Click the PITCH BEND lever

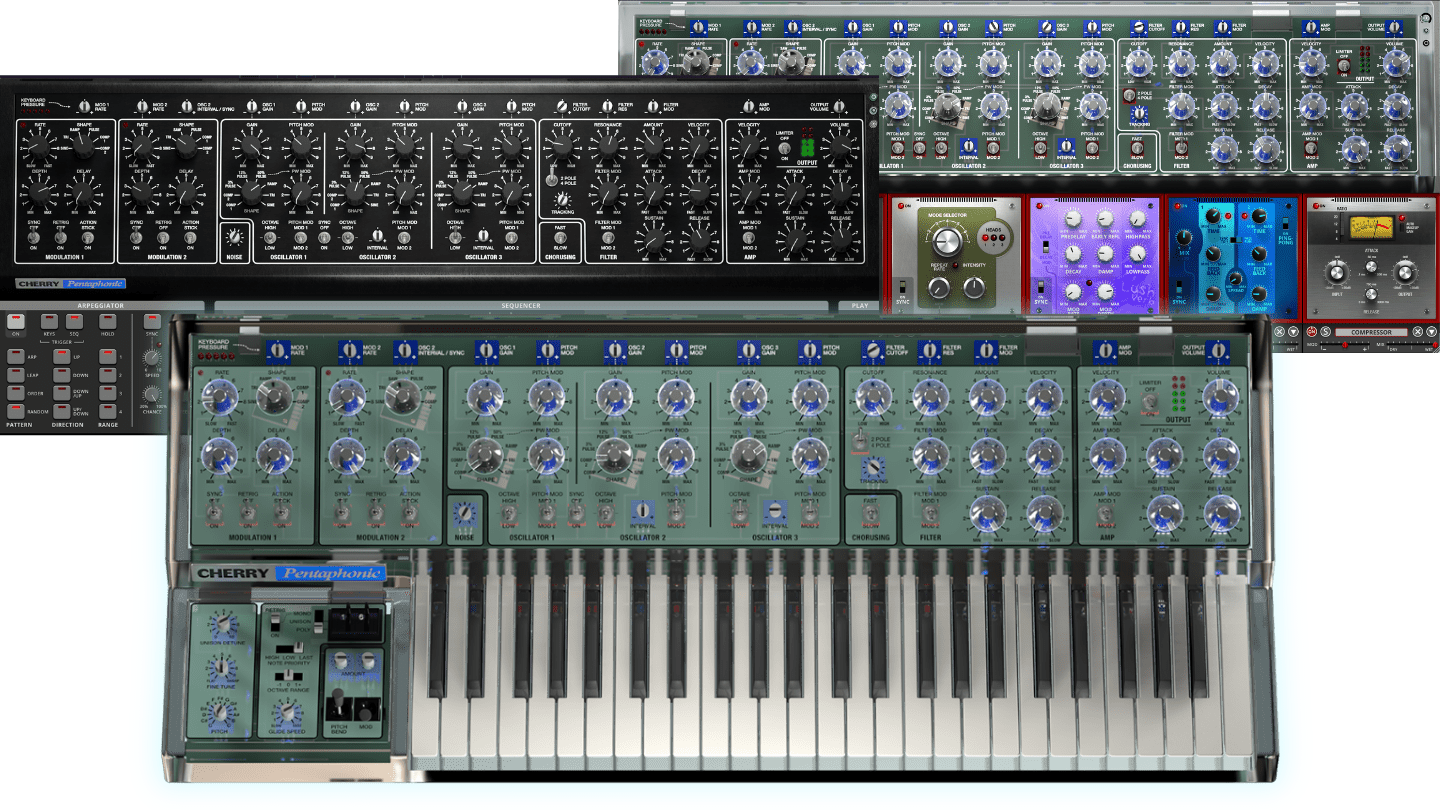(339, 706)
